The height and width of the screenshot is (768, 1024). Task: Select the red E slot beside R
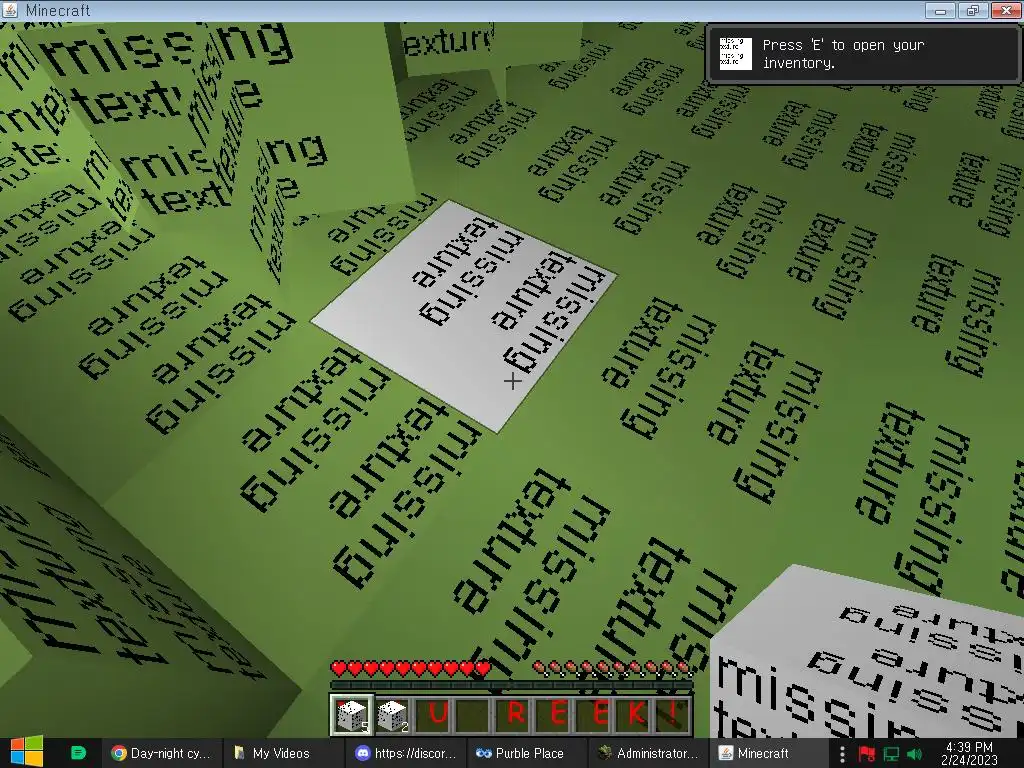pos(554,714)
